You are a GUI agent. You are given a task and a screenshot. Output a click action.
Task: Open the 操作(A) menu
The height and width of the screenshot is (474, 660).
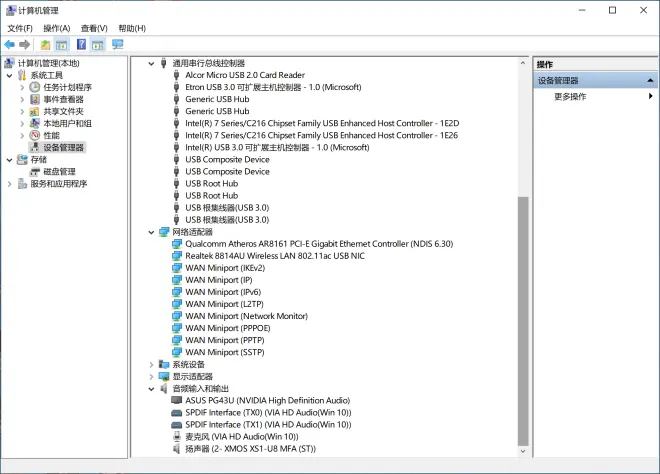(56, 28)
